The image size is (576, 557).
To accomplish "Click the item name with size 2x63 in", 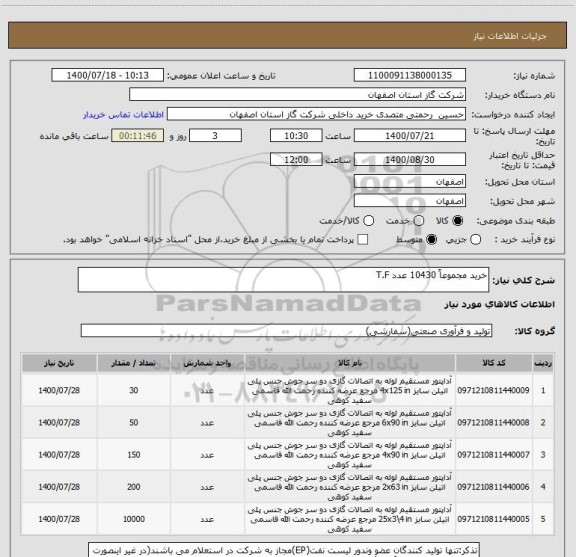I will pos(350,487).
